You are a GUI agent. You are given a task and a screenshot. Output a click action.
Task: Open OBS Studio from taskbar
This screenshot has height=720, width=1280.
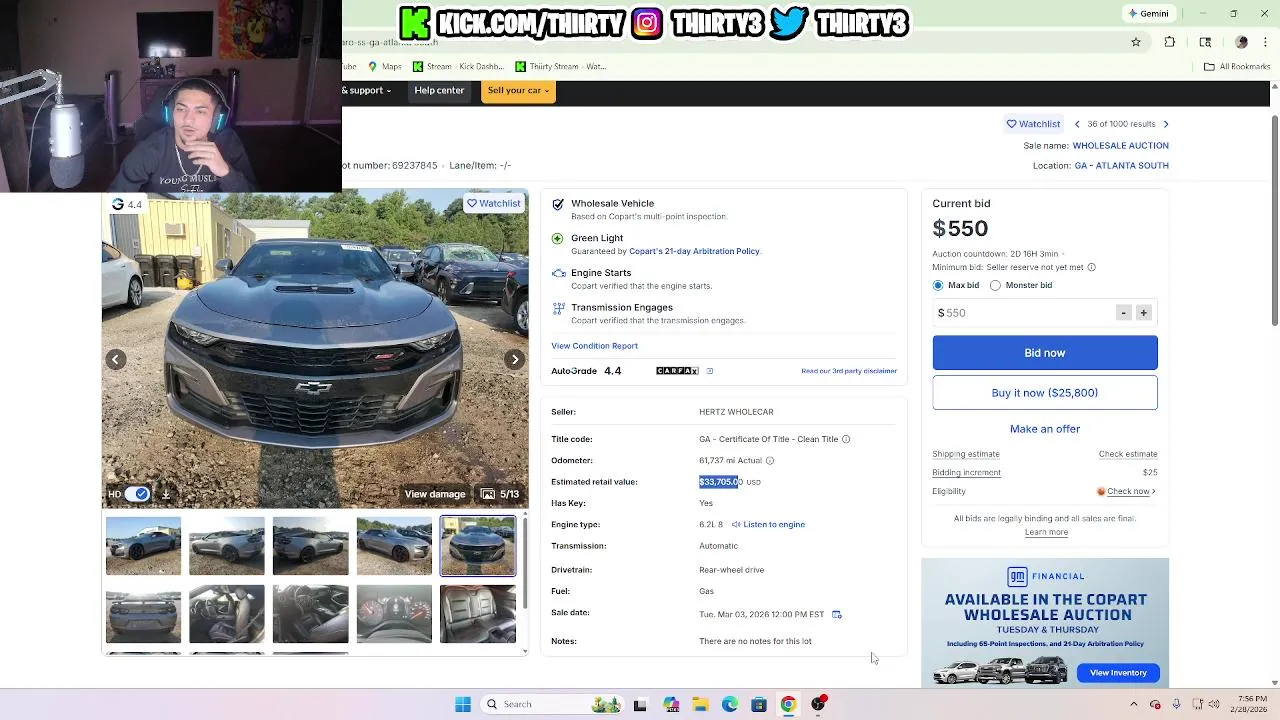(x=818, y=704)
